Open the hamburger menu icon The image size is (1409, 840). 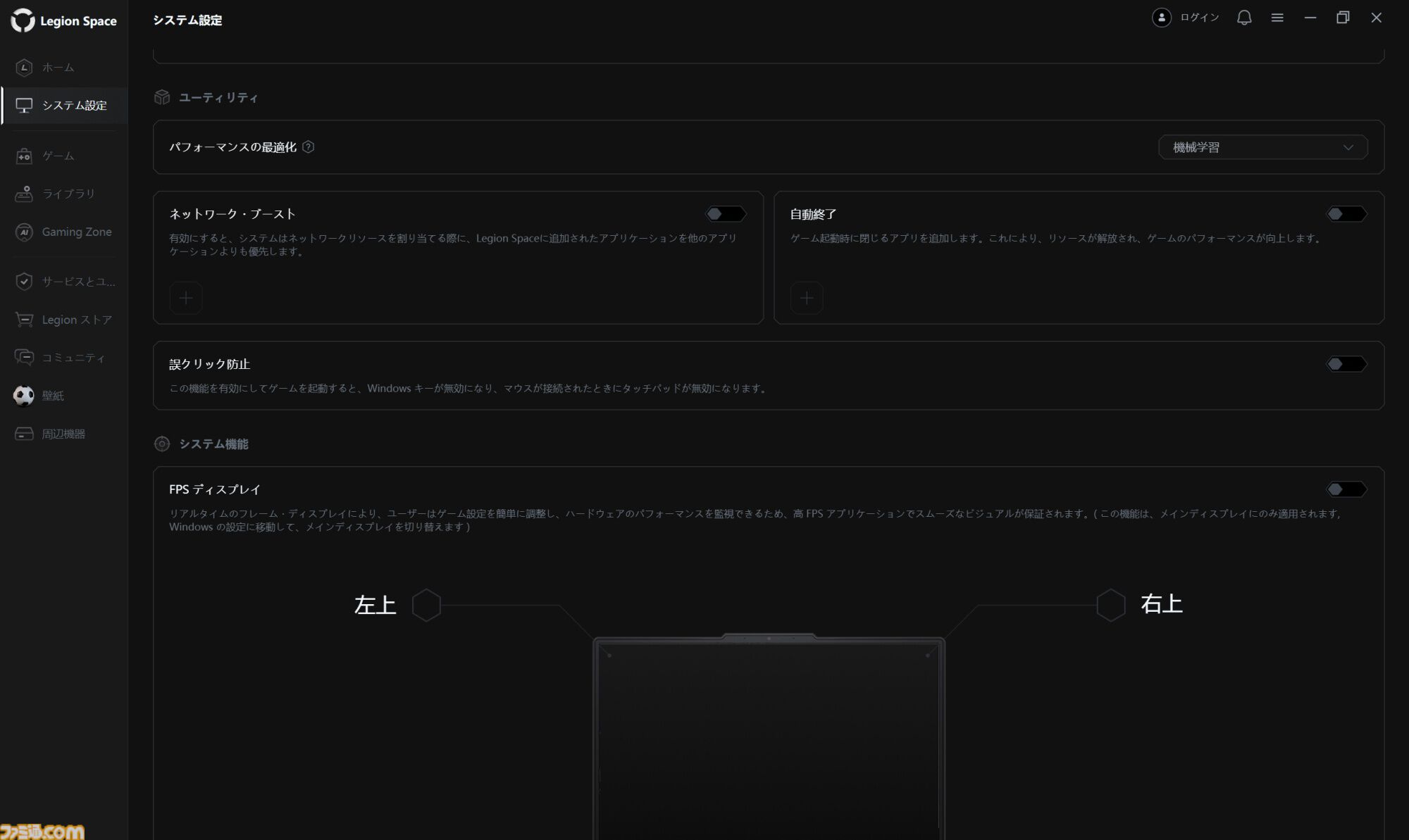(x=1277, y=18)
